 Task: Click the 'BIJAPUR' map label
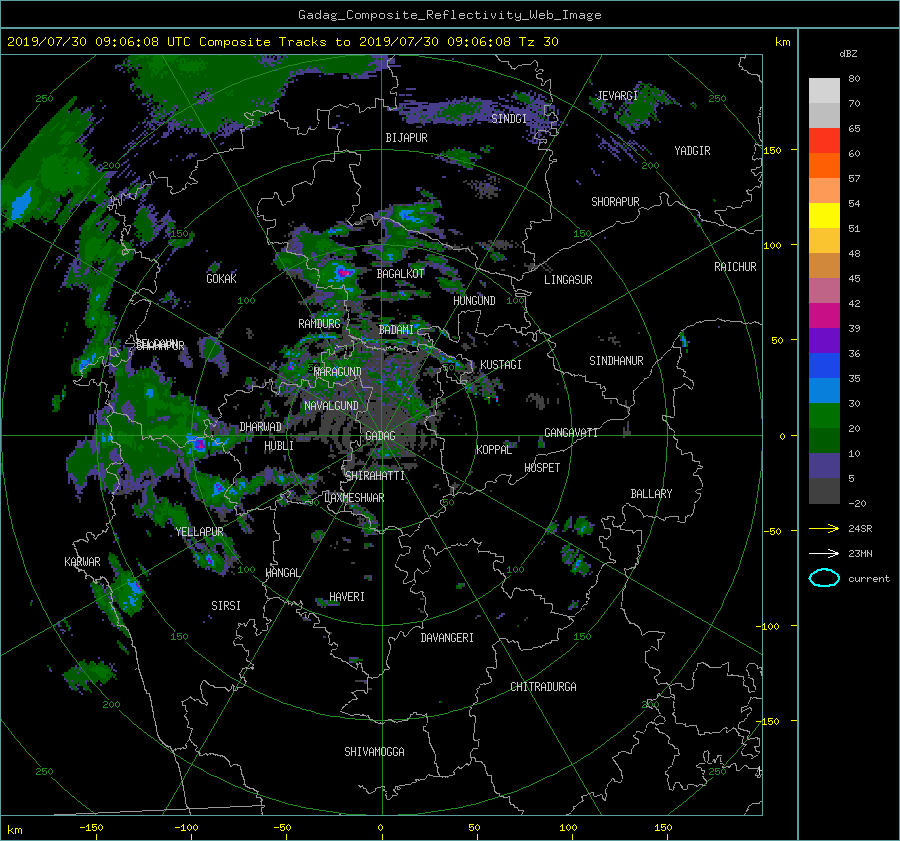coord(406,138)
